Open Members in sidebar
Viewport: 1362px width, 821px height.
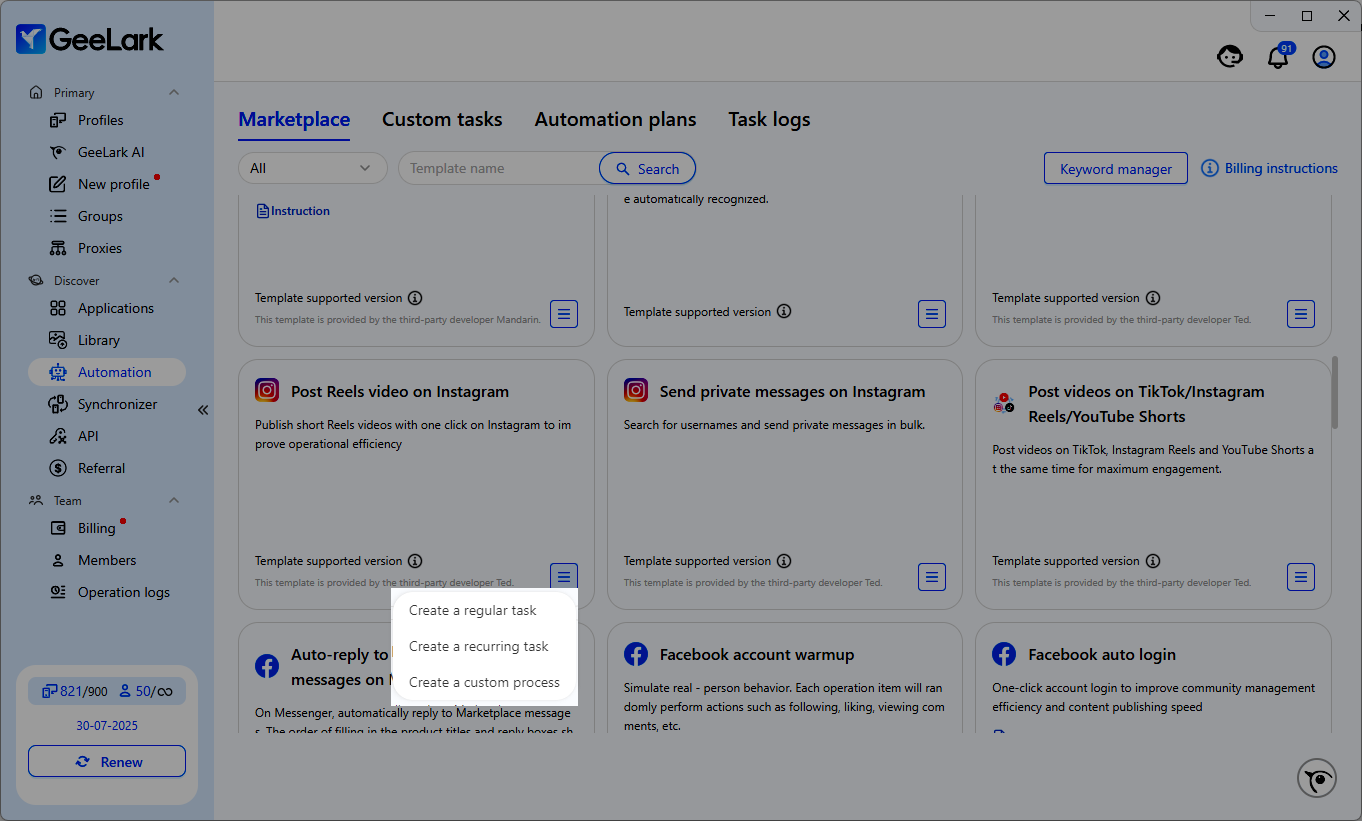point(106,560)
